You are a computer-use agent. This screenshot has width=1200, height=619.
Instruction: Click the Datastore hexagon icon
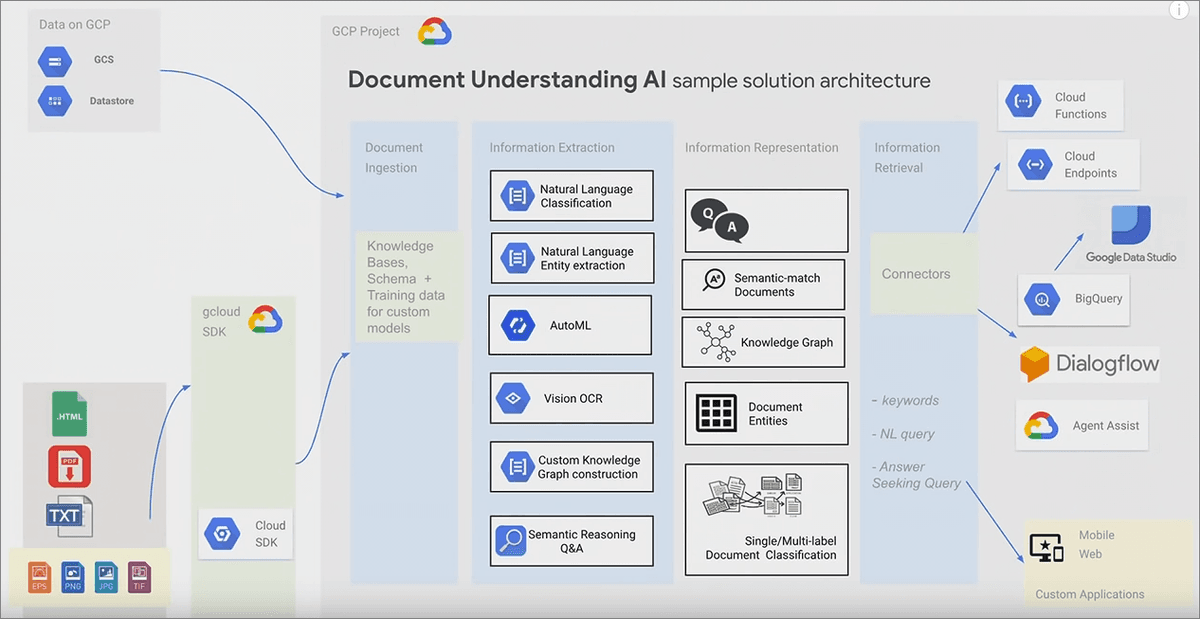pos(54,100)
